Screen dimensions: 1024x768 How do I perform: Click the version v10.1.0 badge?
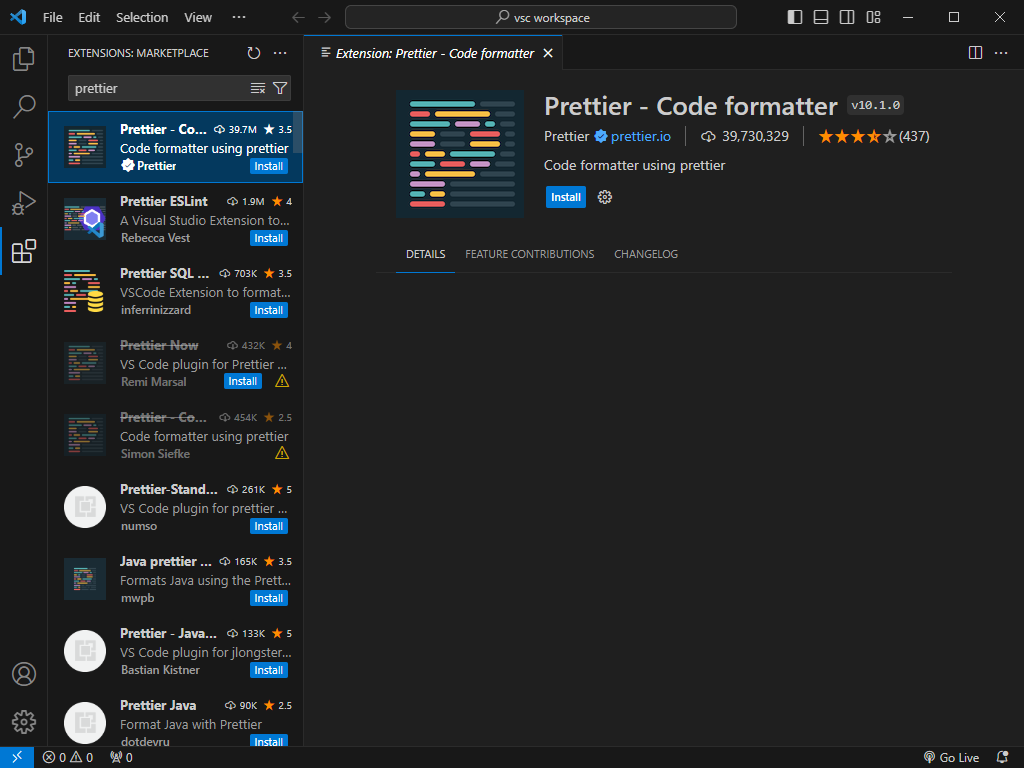(x=875, y=105)
